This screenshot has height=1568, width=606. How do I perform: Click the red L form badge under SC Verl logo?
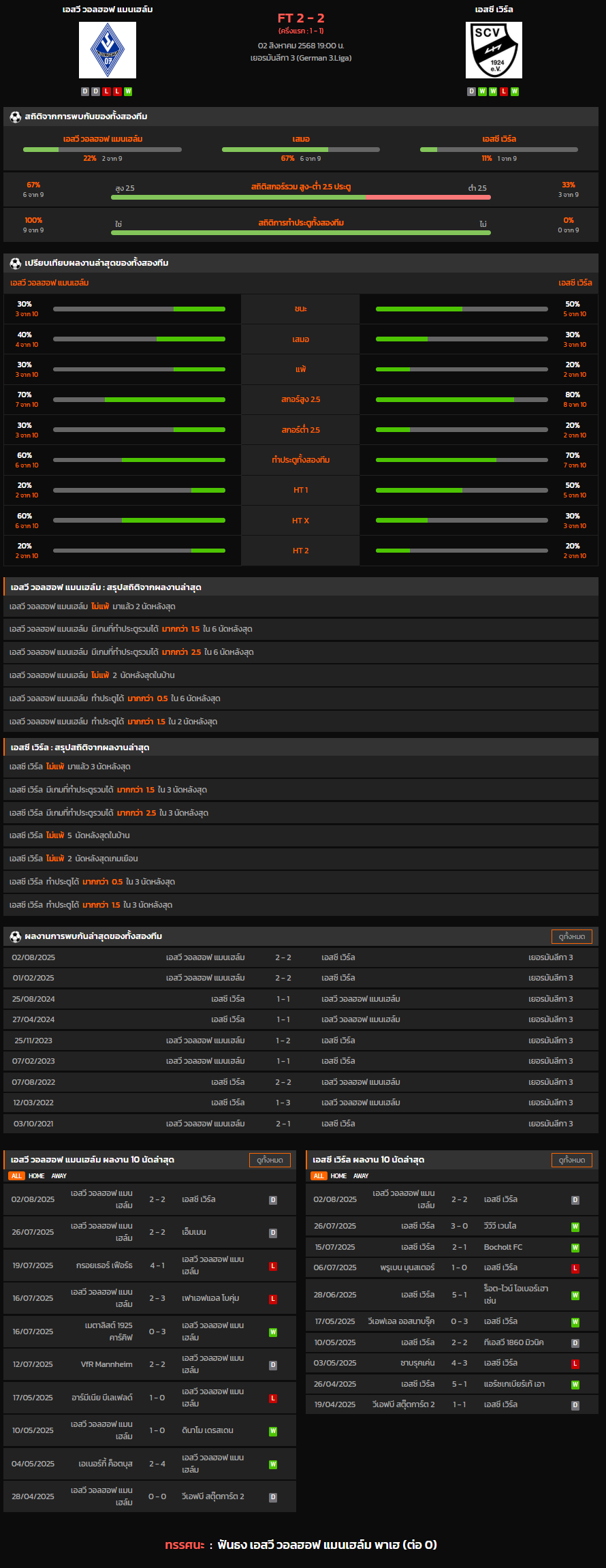pyautogui.click(x=504, y=91)
